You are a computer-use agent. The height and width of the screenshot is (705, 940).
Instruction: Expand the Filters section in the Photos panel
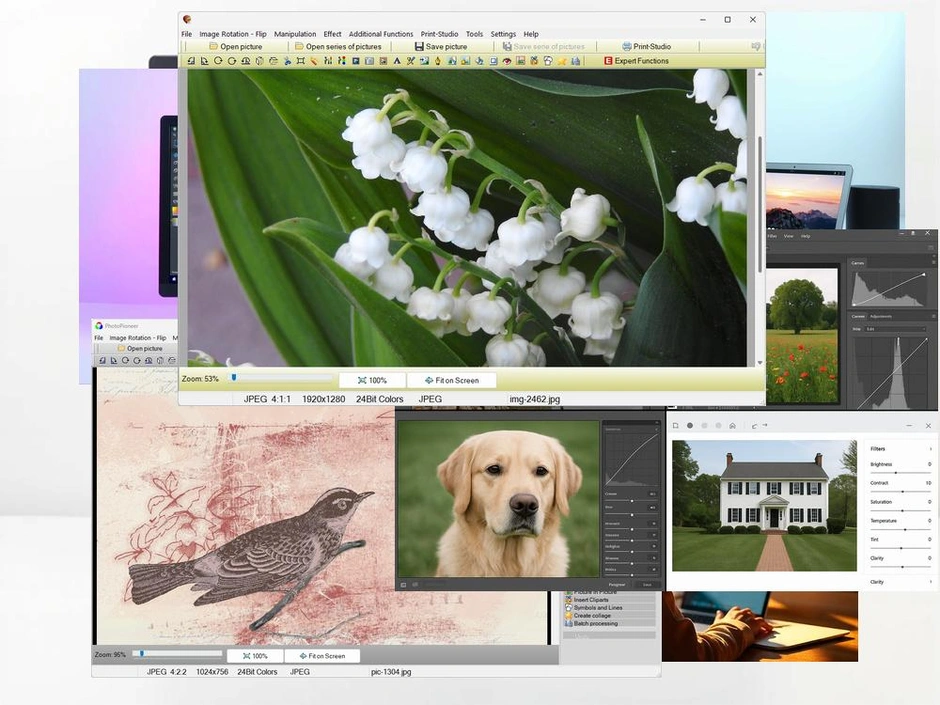click(x=930, y=448)
